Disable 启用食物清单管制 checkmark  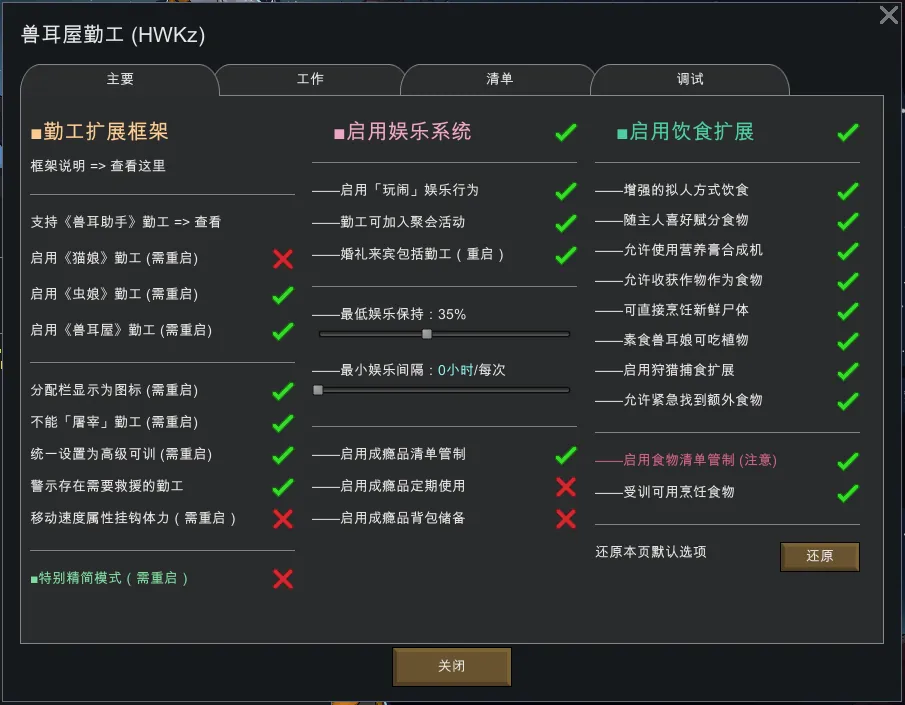pyautogui.click(x=848, y=461)
